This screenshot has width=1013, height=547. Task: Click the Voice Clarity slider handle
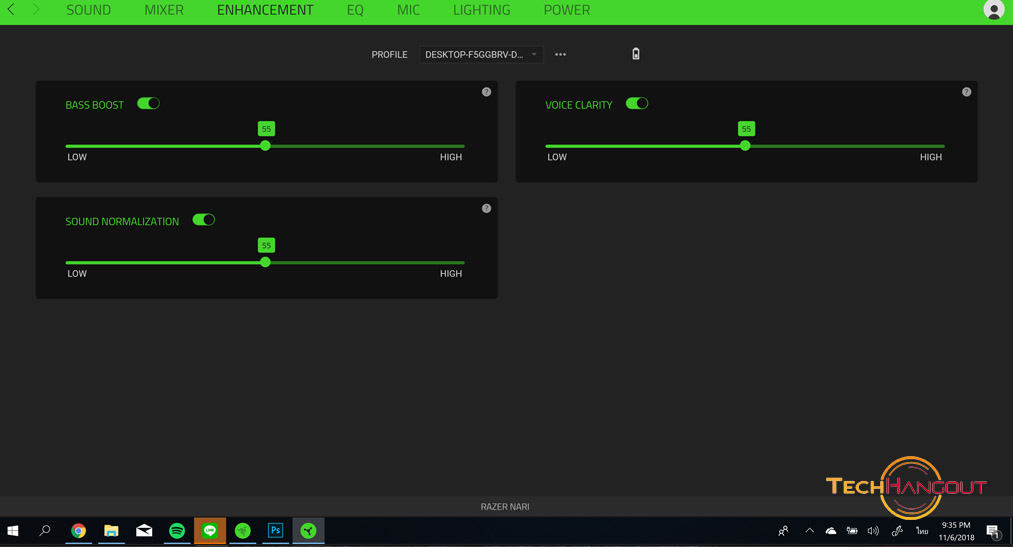pos(746,146)
